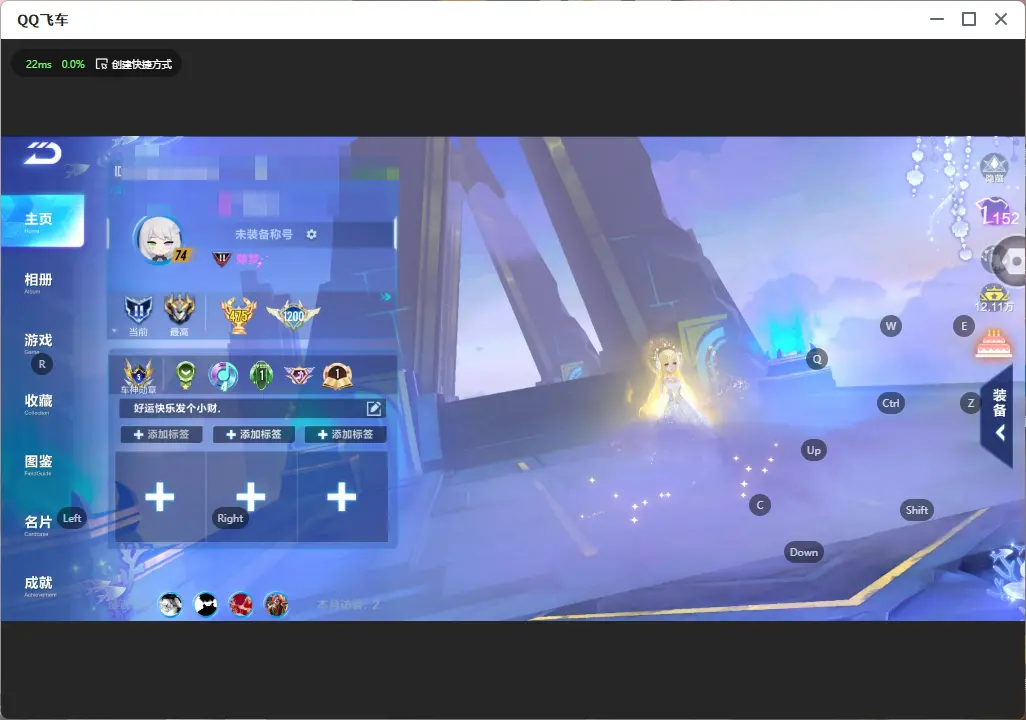Edit the signature with the pencil icon
Image resolution: width=1026 pixels, height=720 pixels.
tap(374, 408)
